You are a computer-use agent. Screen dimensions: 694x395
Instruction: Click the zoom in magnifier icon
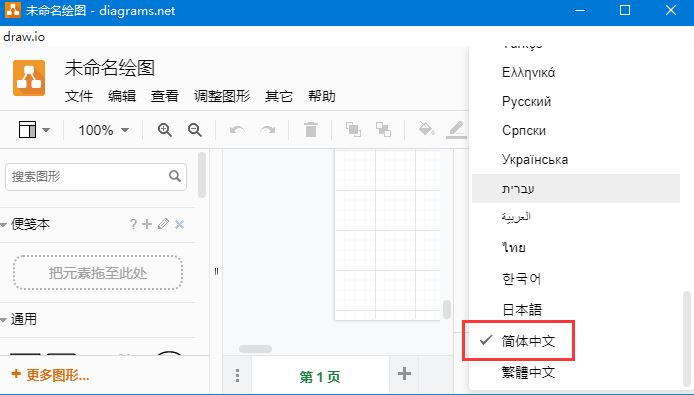pyautogui.click(x=165, y=130)
